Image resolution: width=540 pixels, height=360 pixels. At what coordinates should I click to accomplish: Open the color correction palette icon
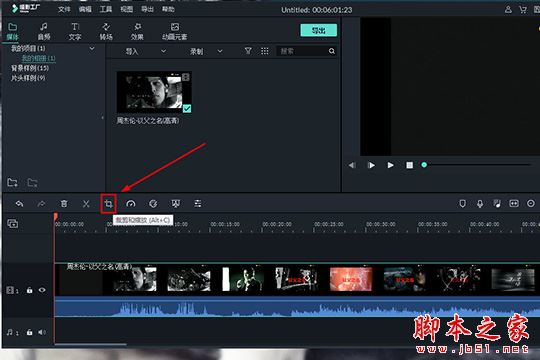pyautogui.click(x=153, y=204)
